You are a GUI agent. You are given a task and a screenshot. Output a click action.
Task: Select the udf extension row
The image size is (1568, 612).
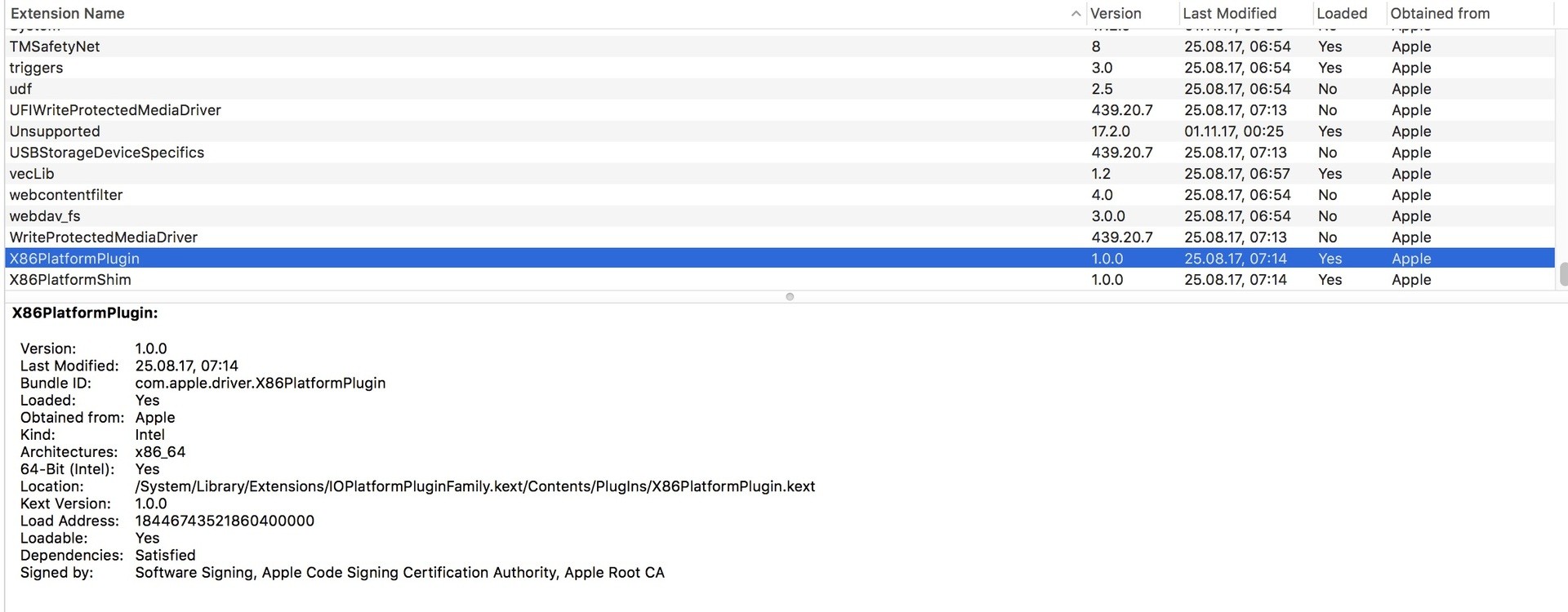coord(780,89)
